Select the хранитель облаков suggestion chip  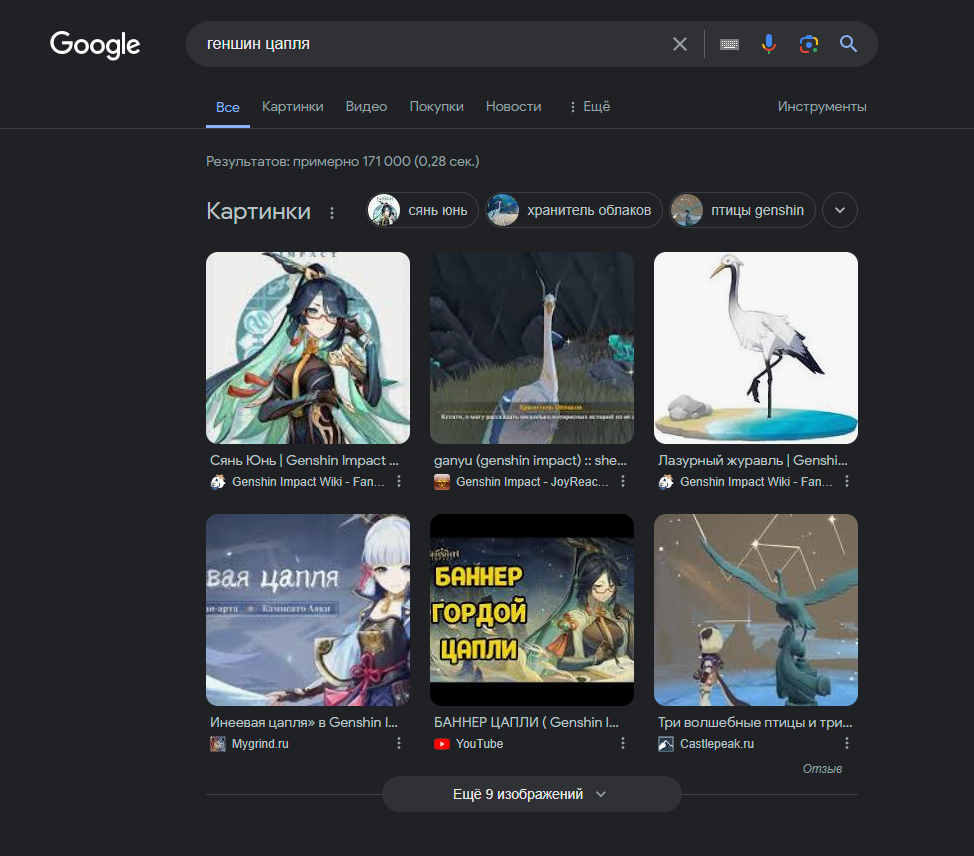[573, 210]
